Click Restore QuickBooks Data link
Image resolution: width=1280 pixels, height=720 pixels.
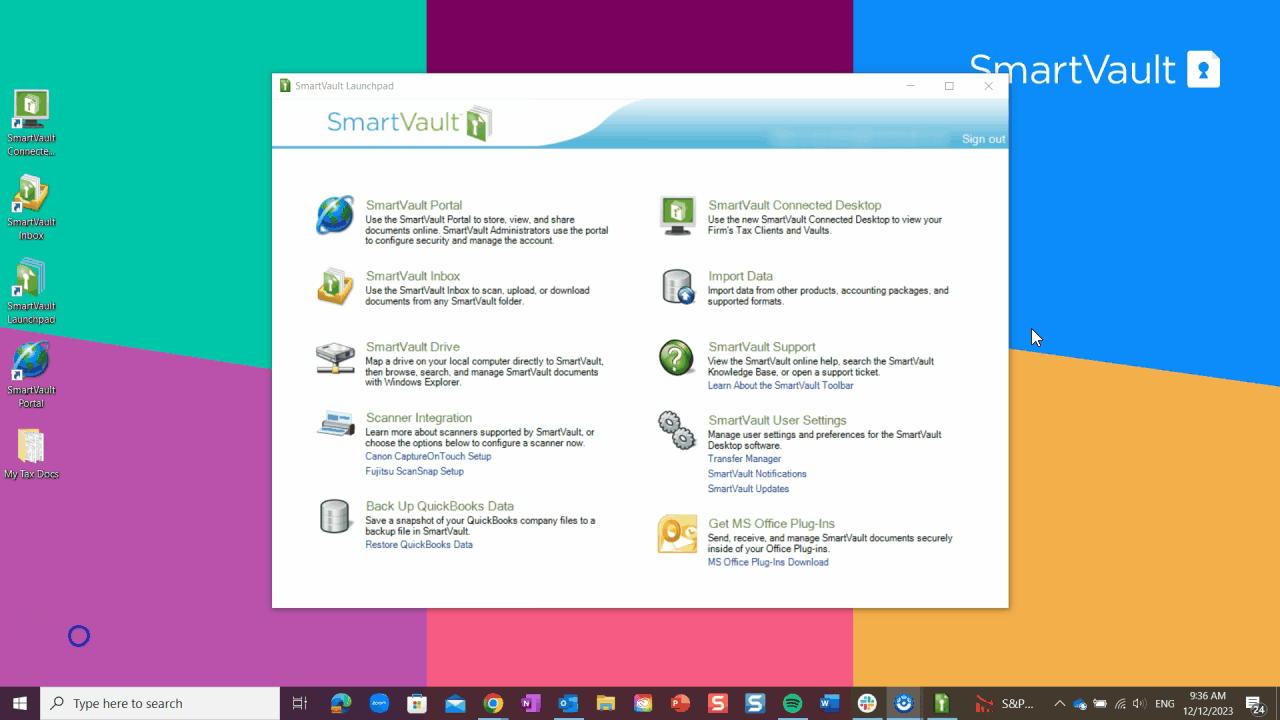[x=419, y=545]
